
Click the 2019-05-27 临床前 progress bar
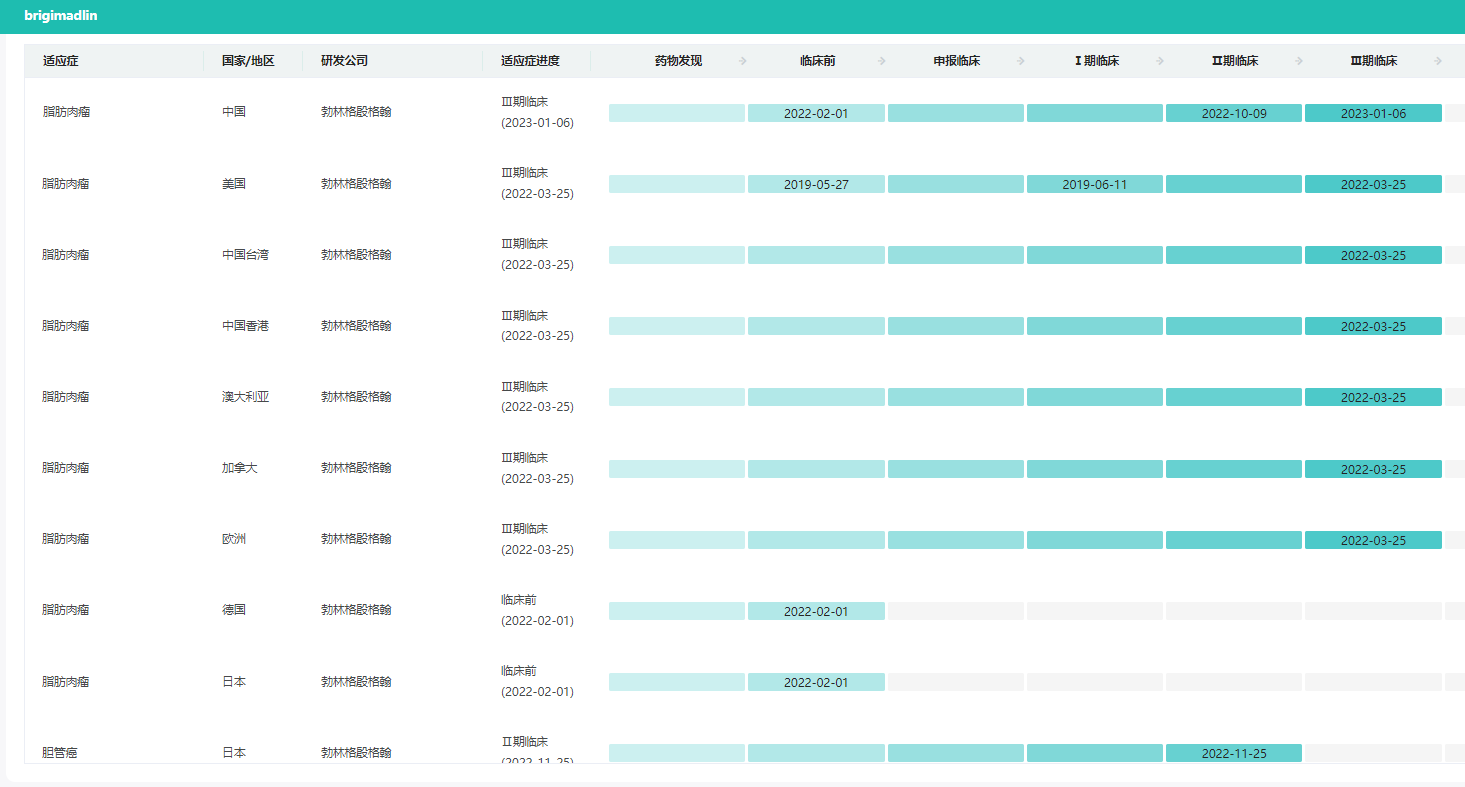[816, 185]
